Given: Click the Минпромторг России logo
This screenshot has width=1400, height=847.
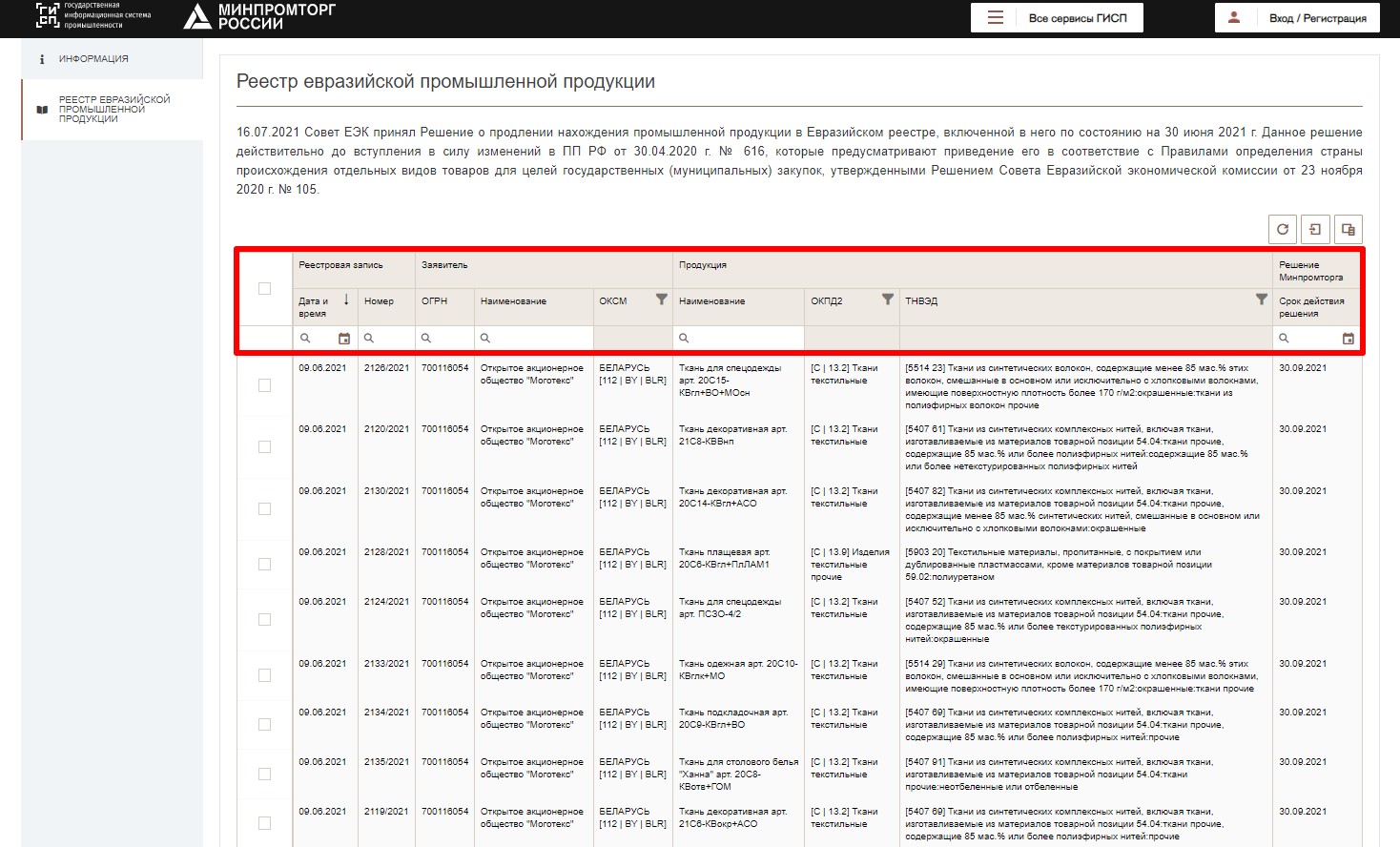Looking at the screenshot, I should coord(259,16).
